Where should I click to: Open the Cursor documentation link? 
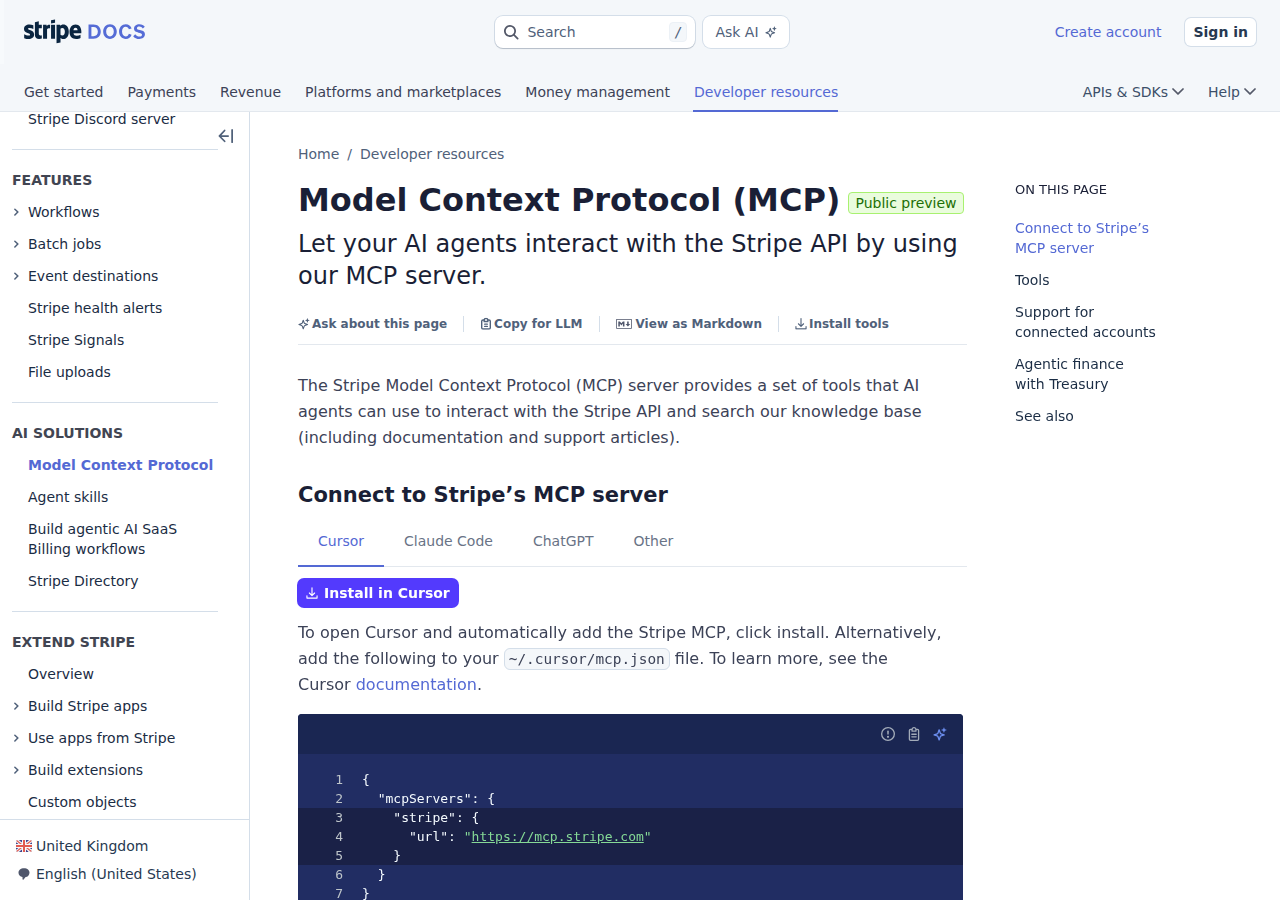[x=416, y=684]
